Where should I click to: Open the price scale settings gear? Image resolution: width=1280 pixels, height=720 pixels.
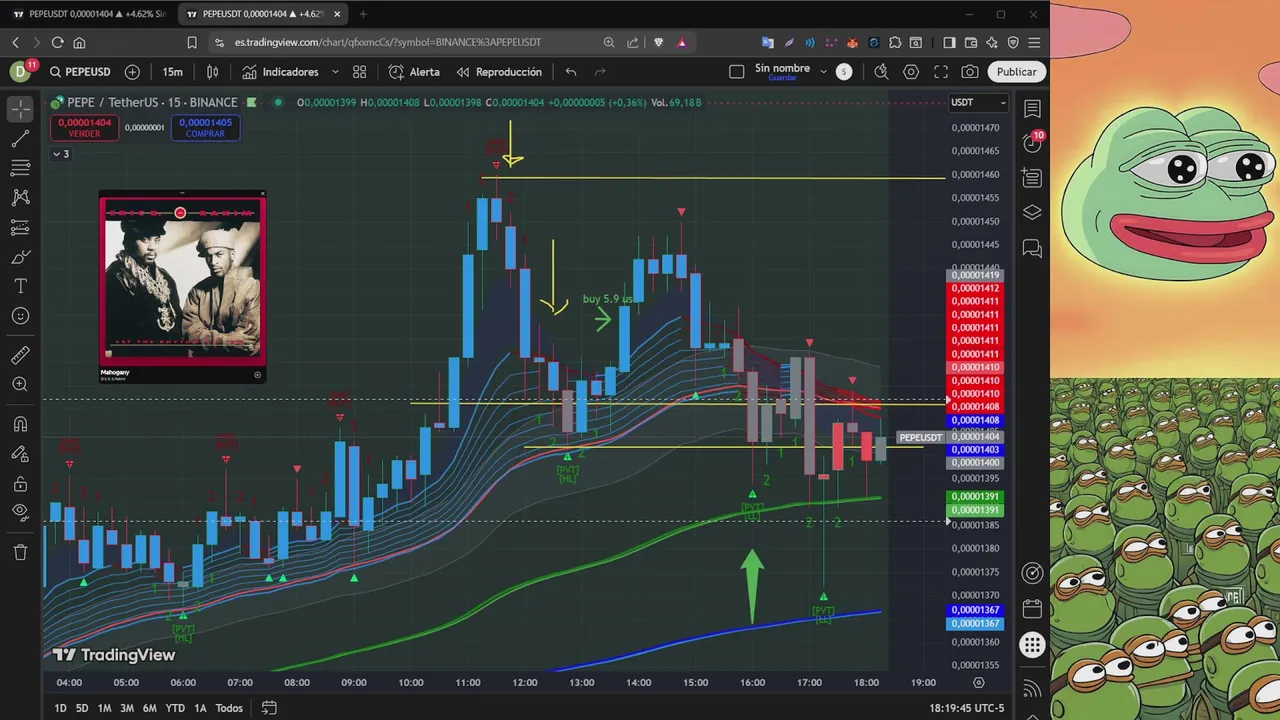tap(979, 683)
